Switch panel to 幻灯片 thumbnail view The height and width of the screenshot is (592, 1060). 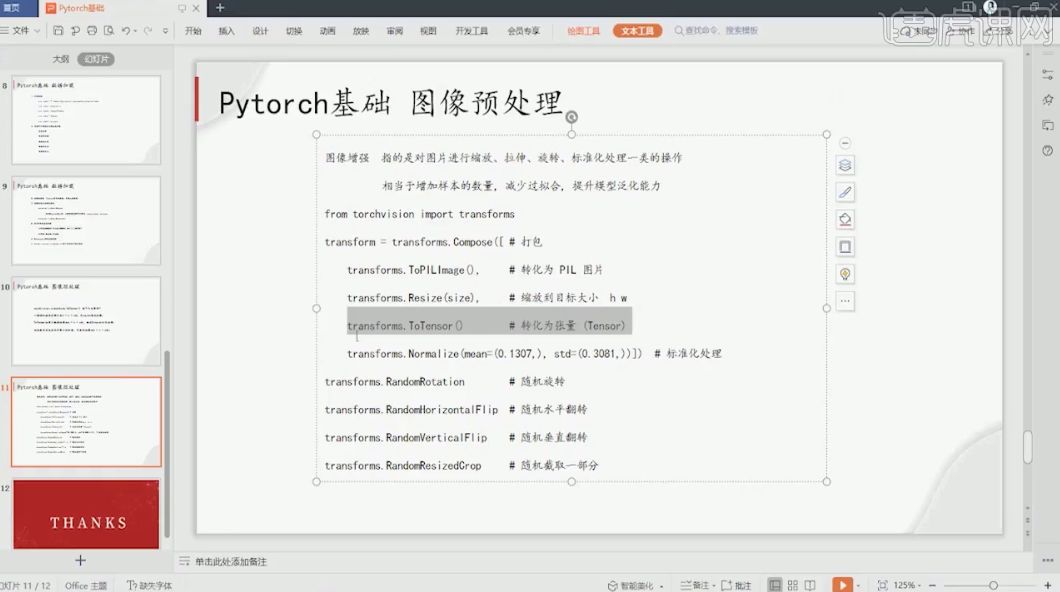(x=96, y=59)
